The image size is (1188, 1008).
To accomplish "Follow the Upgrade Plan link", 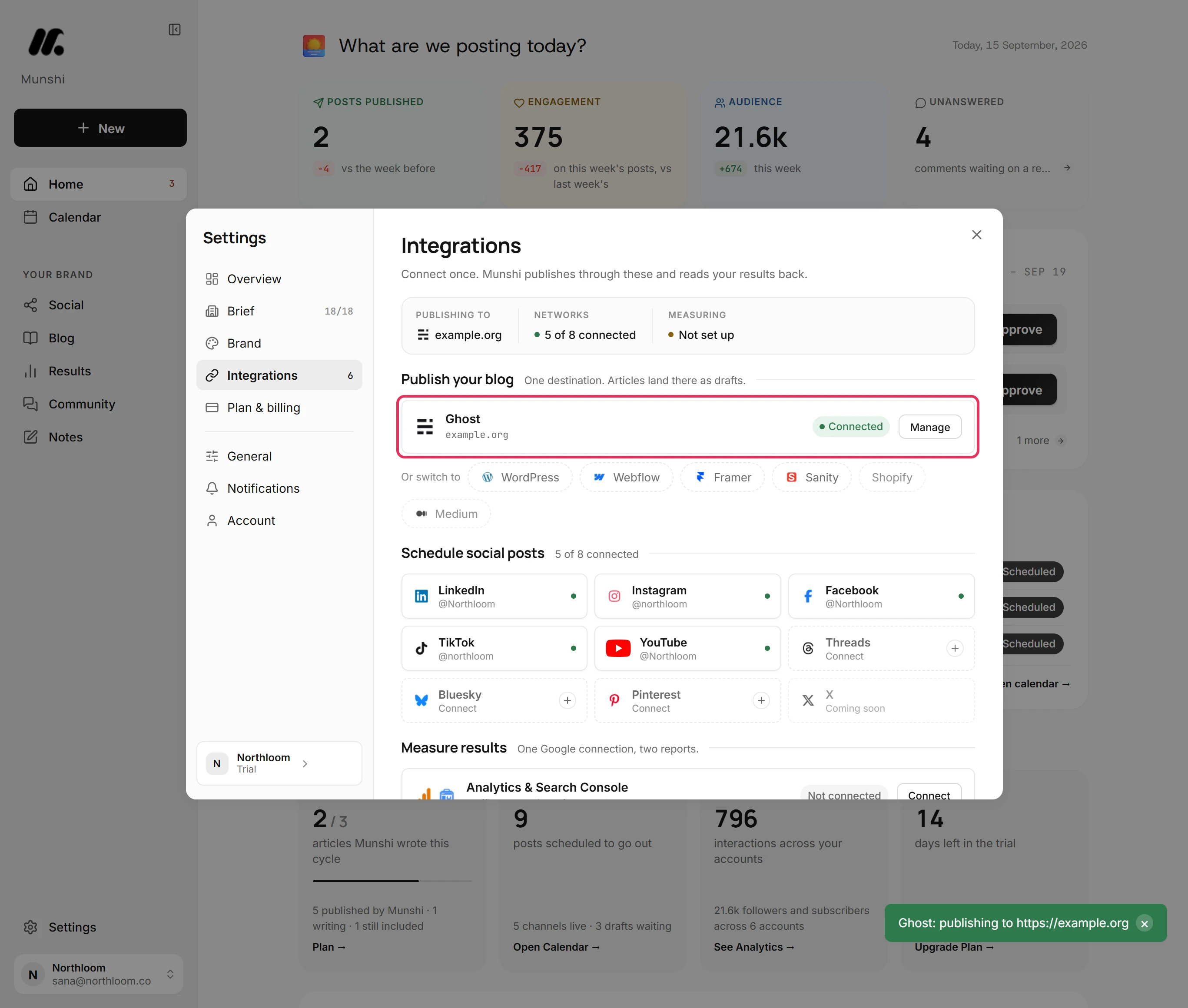I will tap(954, 948).
